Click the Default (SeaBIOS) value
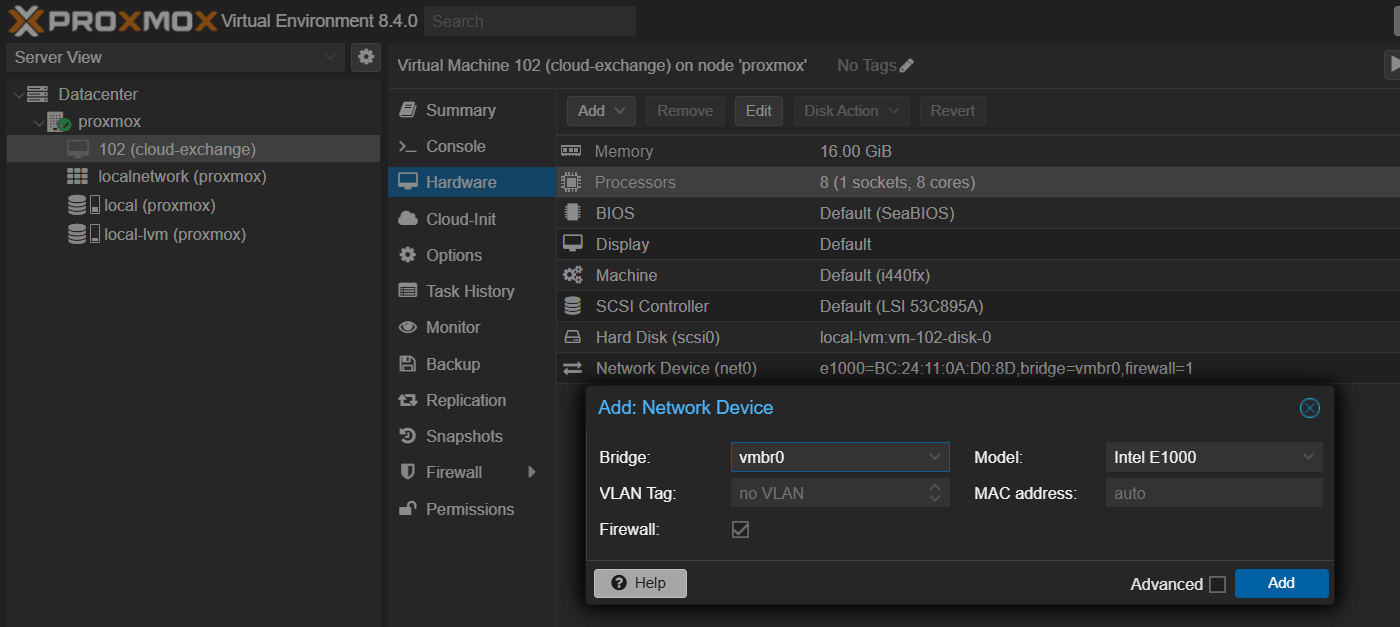Image resolution: width=1400 pixels, height=627 pixels. (x=887, y=213)
